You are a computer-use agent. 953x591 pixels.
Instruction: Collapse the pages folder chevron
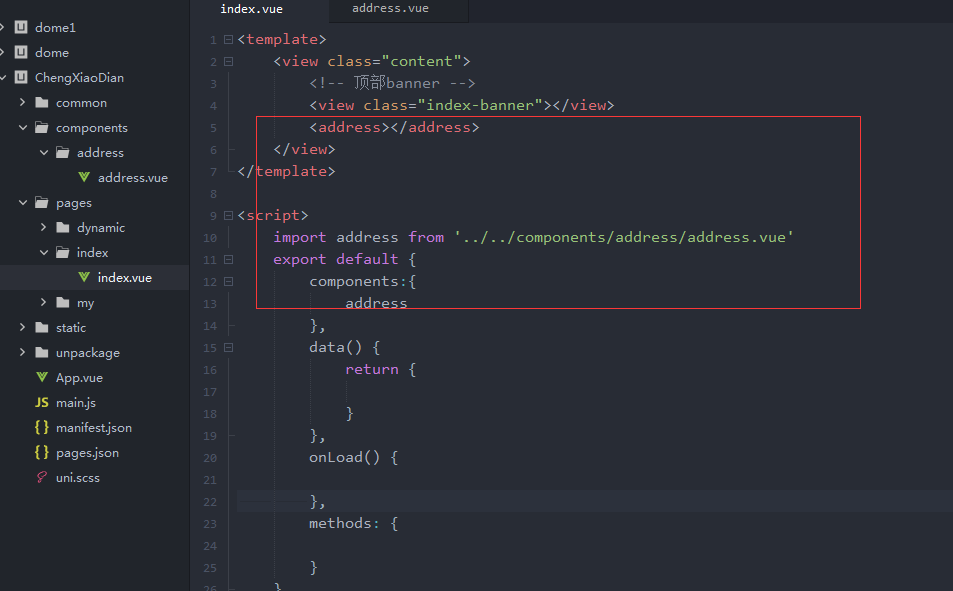(x=22, y=202)
